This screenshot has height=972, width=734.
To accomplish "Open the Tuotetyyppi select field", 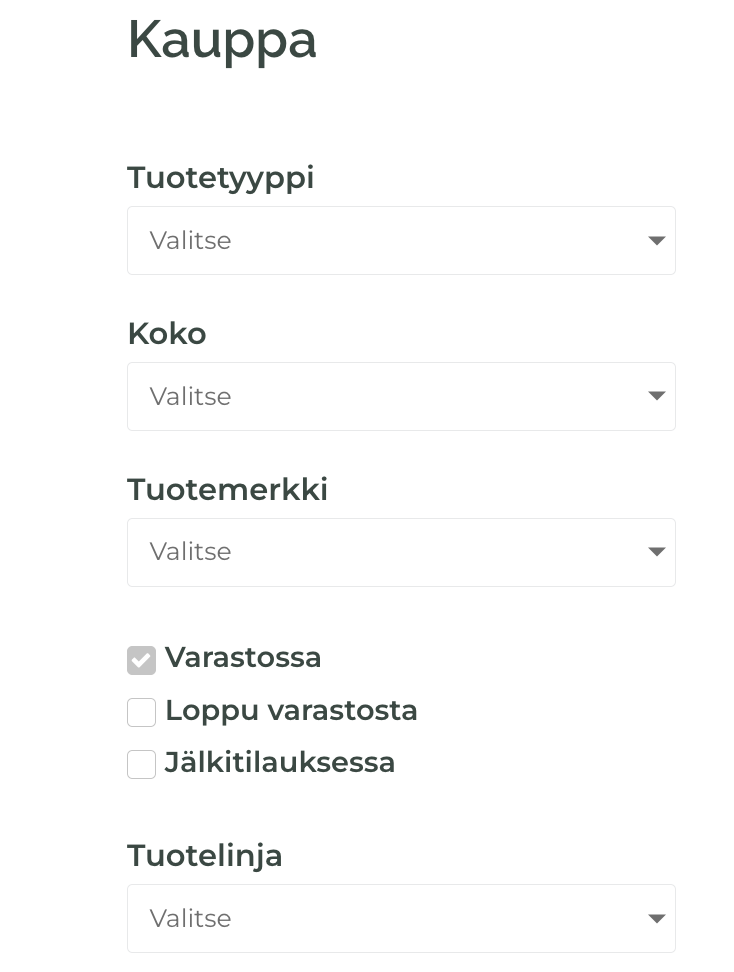I will tap(401, 241).
